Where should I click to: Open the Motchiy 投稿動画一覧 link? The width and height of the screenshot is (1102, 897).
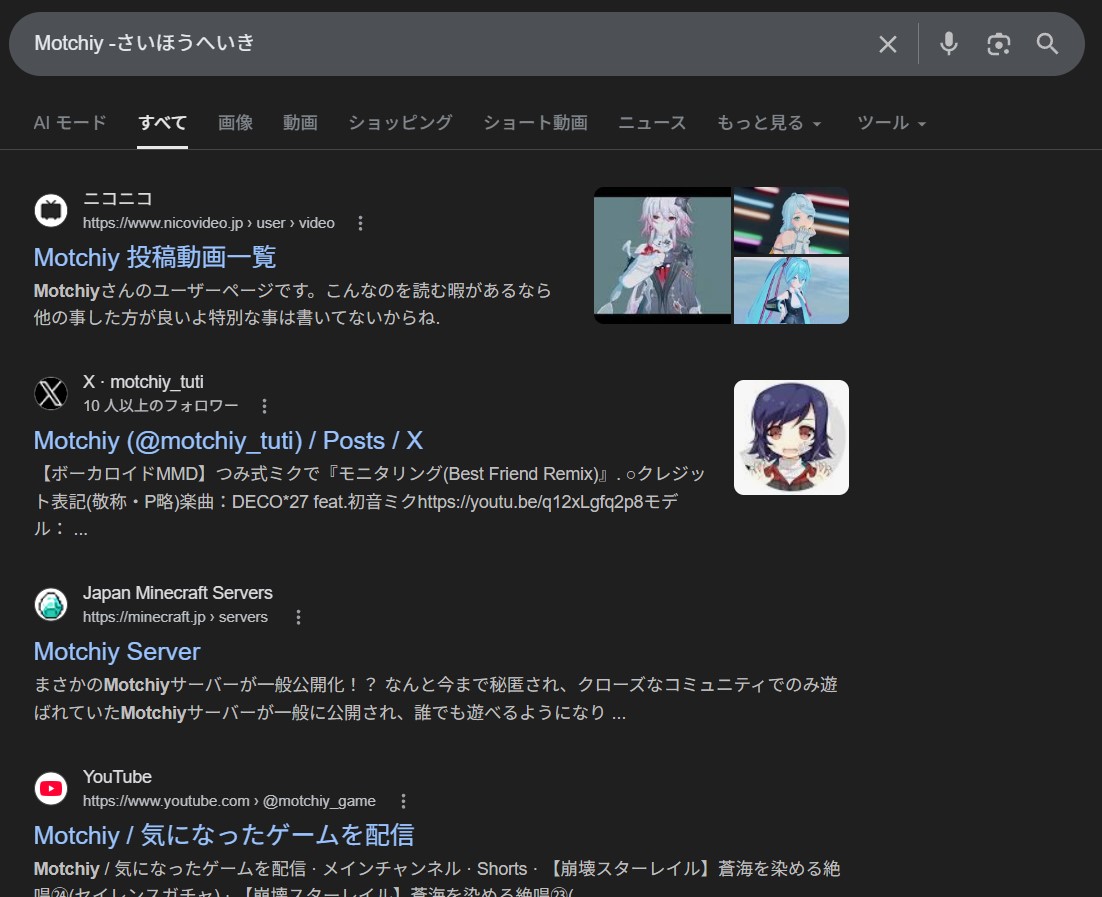[x=155, y=257]
